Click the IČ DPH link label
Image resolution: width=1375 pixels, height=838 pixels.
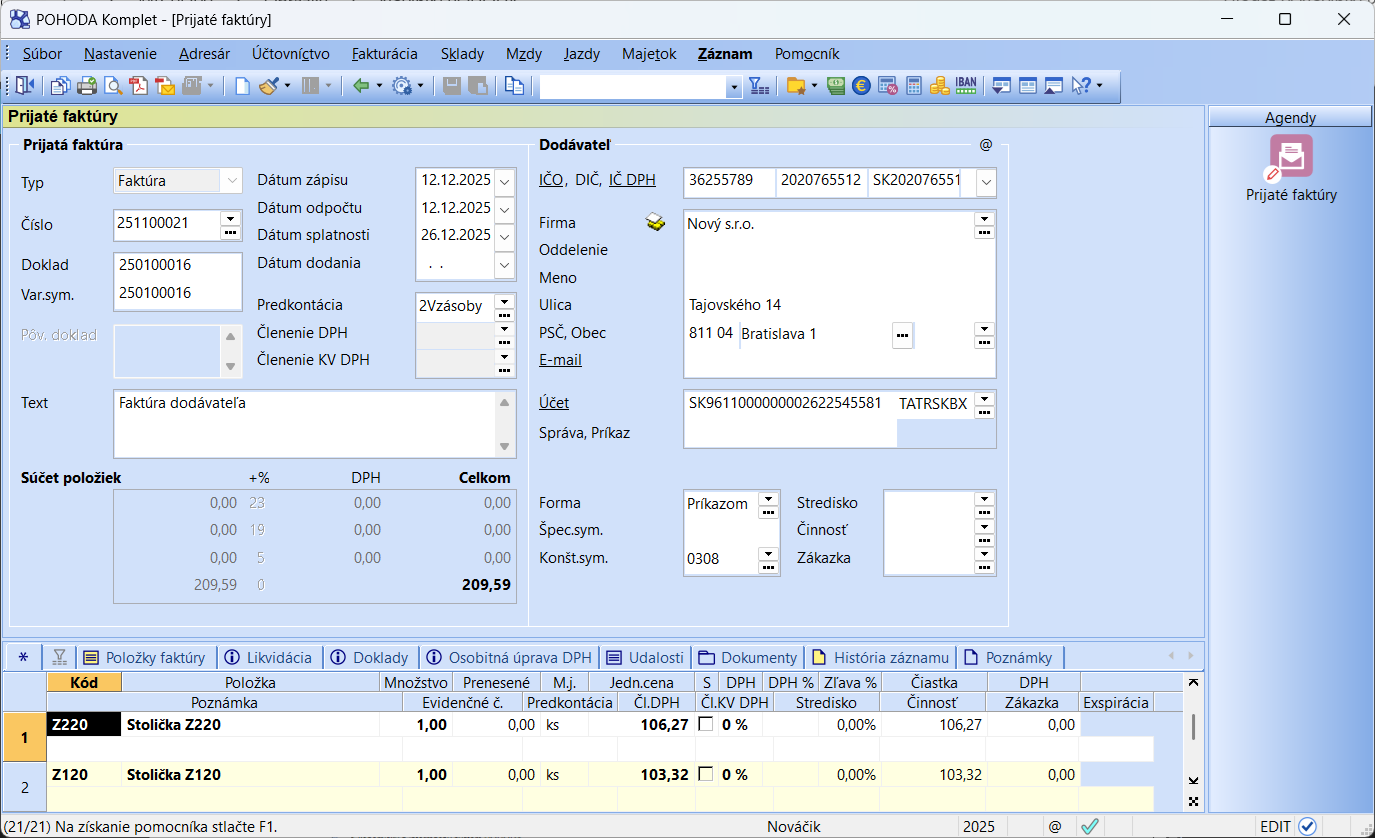pos(632,180)
